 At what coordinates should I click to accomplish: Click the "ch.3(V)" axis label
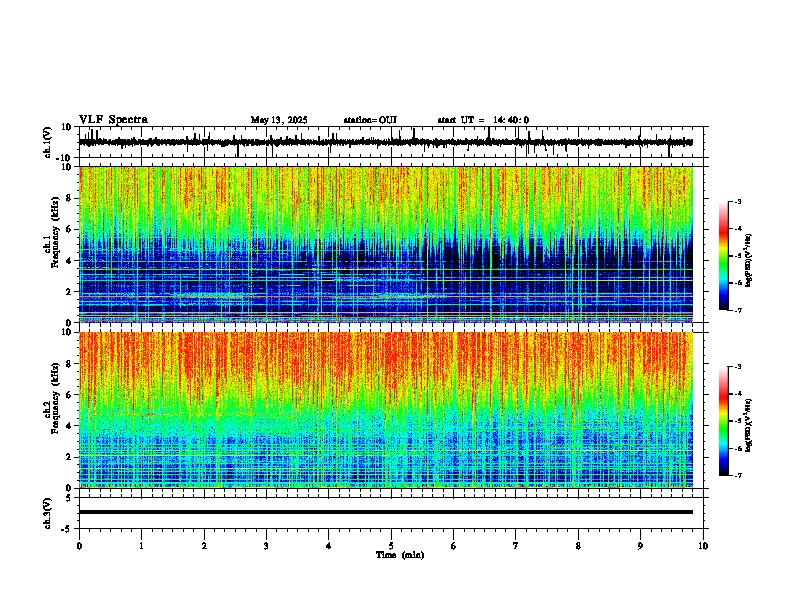click(48, 513)
